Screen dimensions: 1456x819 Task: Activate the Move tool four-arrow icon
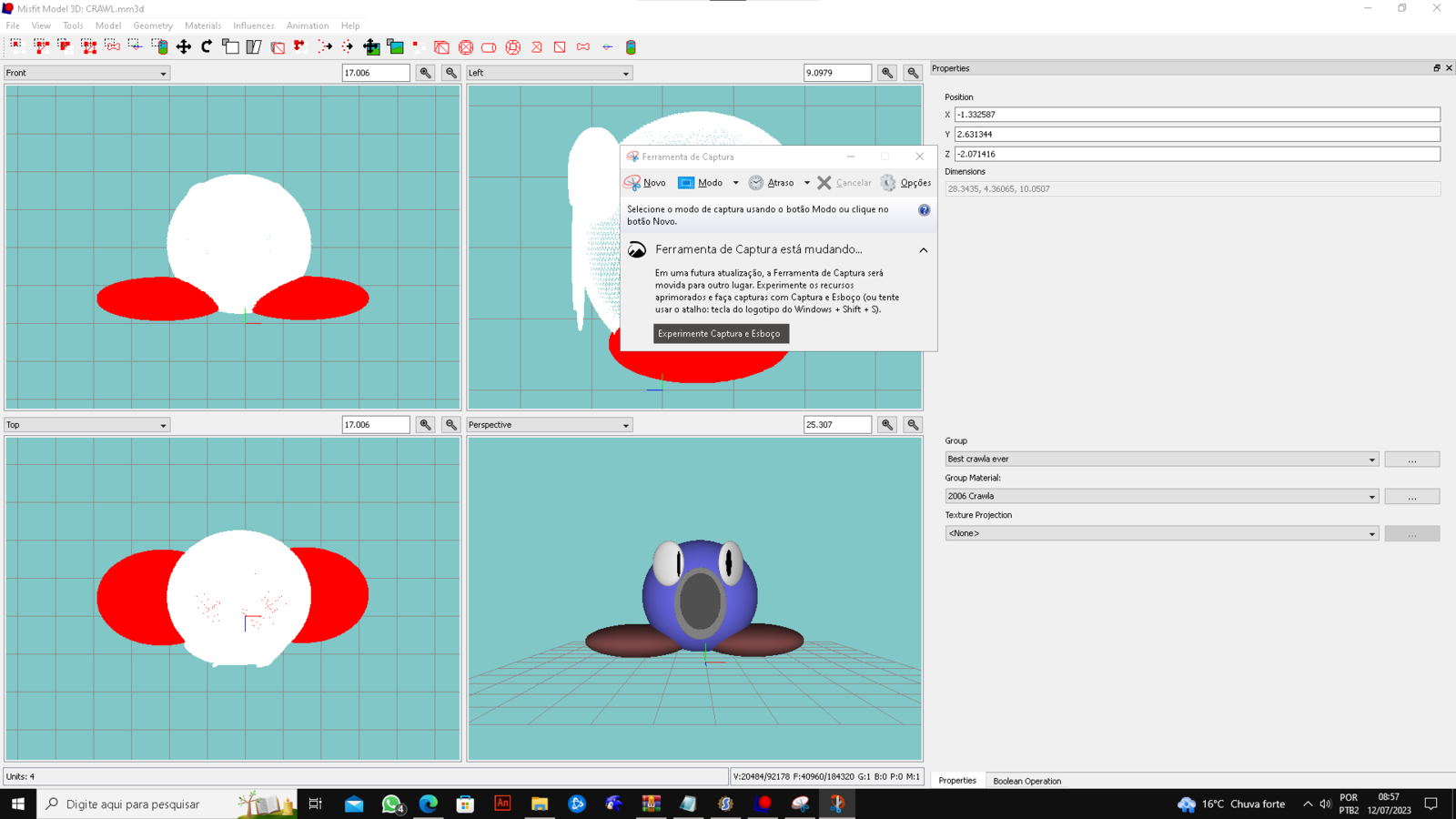pos(183,46)
